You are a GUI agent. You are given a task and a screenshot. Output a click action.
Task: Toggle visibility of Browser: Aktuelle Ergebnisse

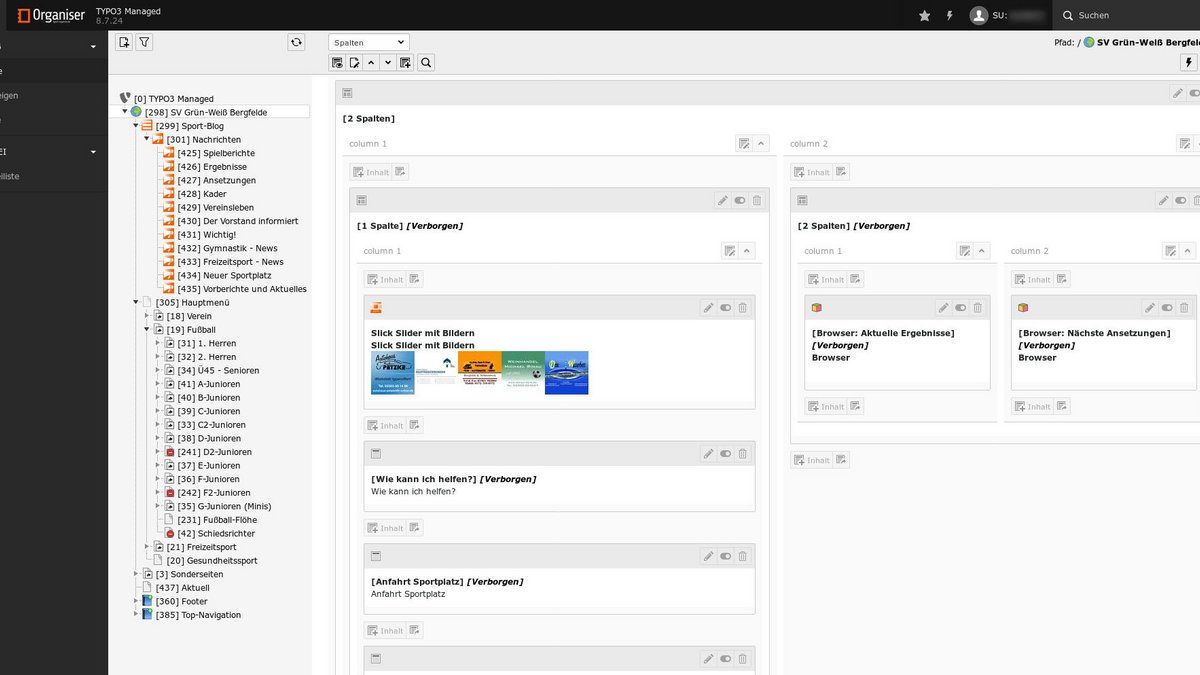[961, 308]
